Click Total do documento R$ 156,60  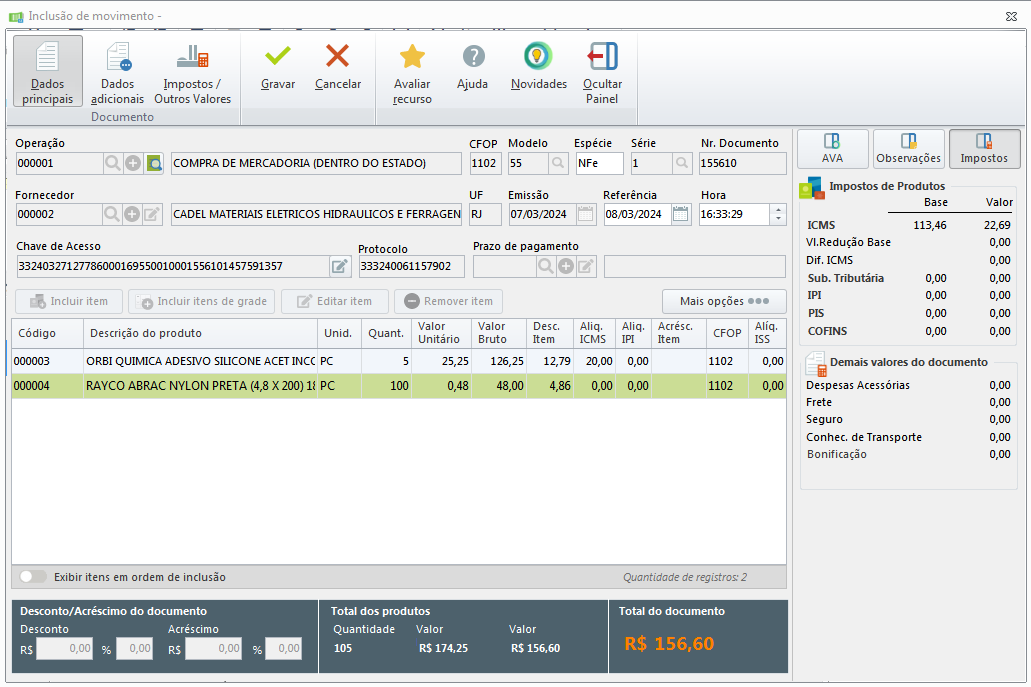(x=669, y=644)
